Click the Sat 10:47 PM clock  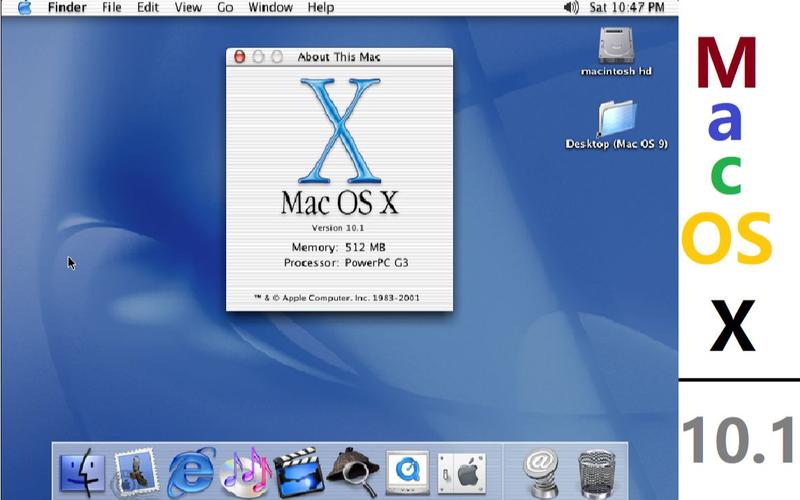click(627, 8)
